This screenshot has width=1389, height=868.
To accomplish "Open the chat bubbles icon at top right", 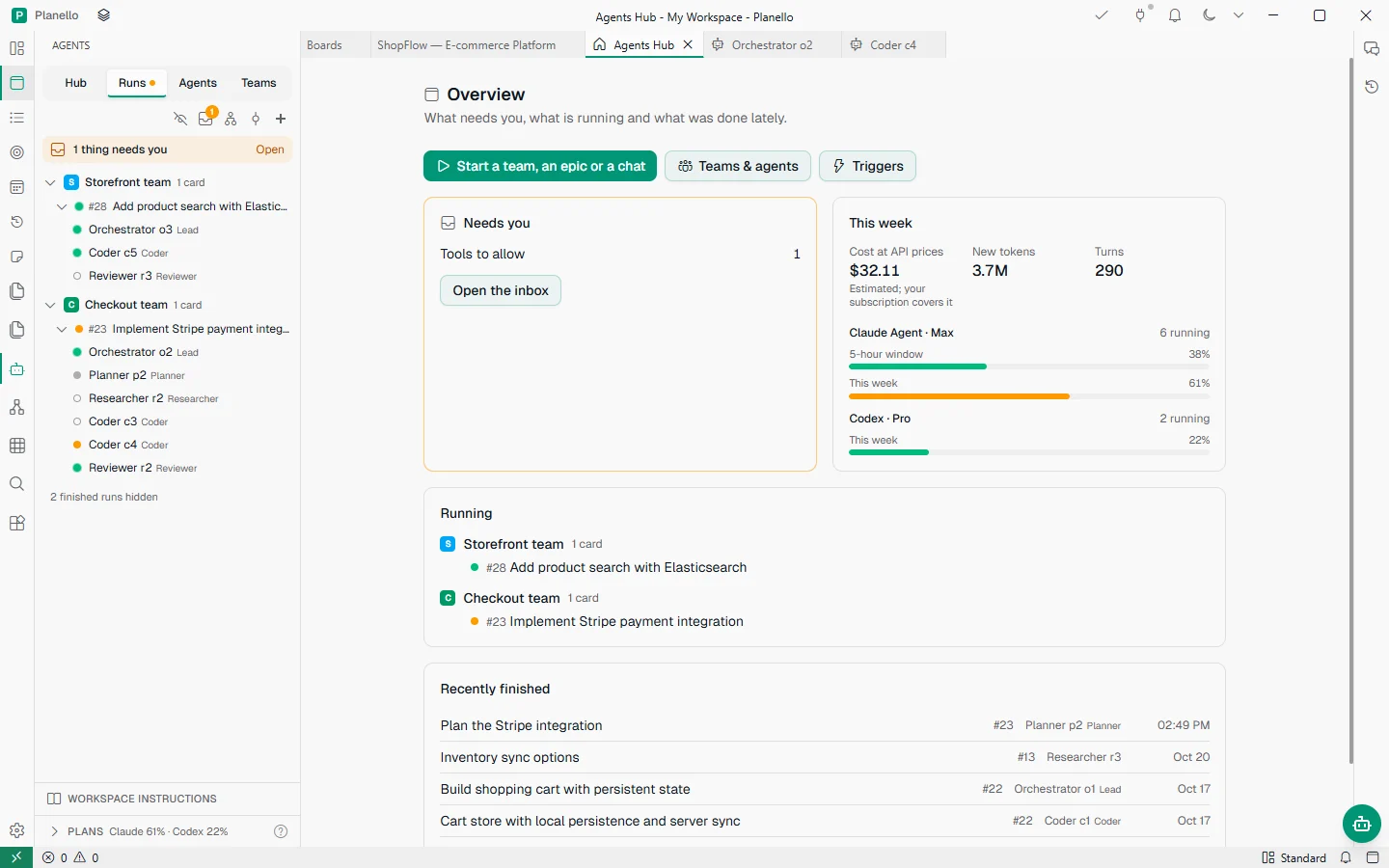I will 1372,48.
